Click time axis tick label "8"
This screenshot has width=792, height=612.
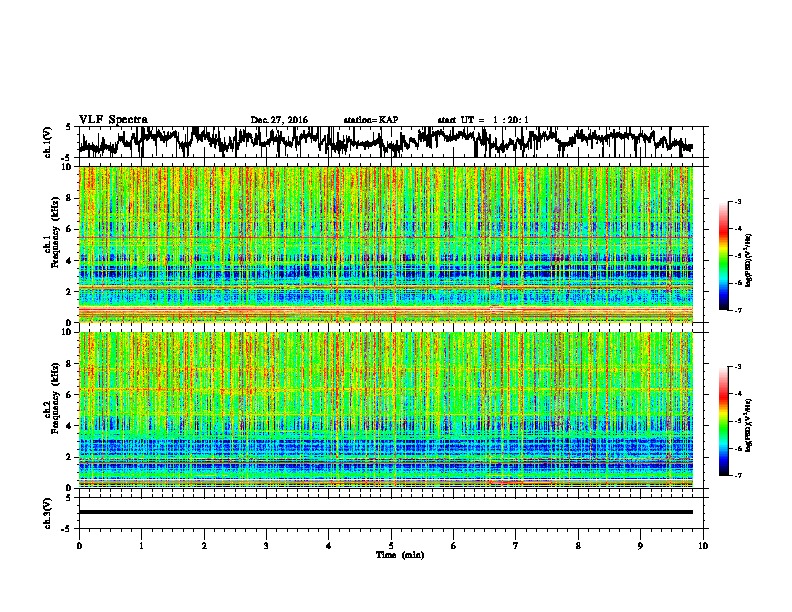coord(578,546)
